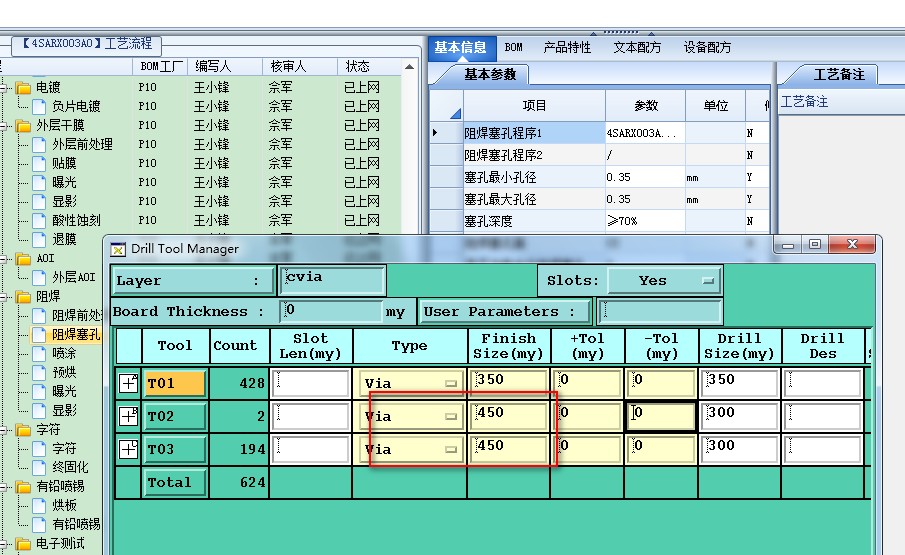Click the Layer label button

pos(193,281)
